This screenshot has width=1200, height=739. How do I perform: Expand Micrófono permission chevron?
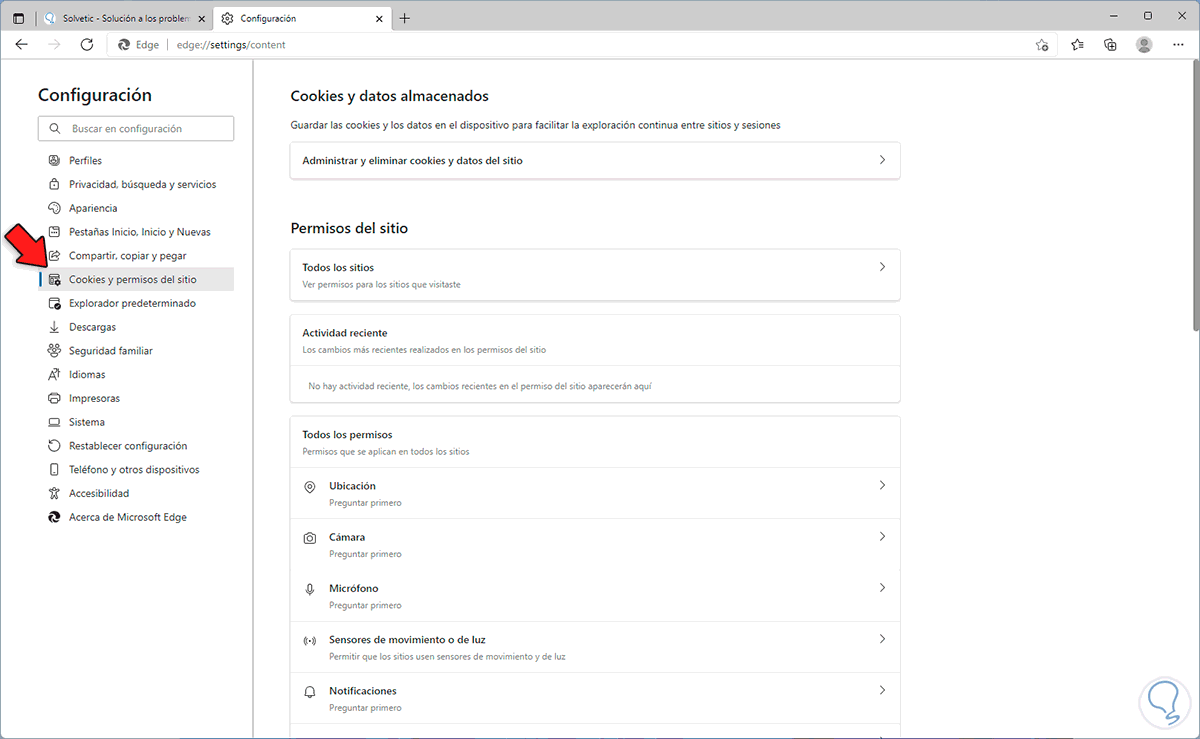882,588
